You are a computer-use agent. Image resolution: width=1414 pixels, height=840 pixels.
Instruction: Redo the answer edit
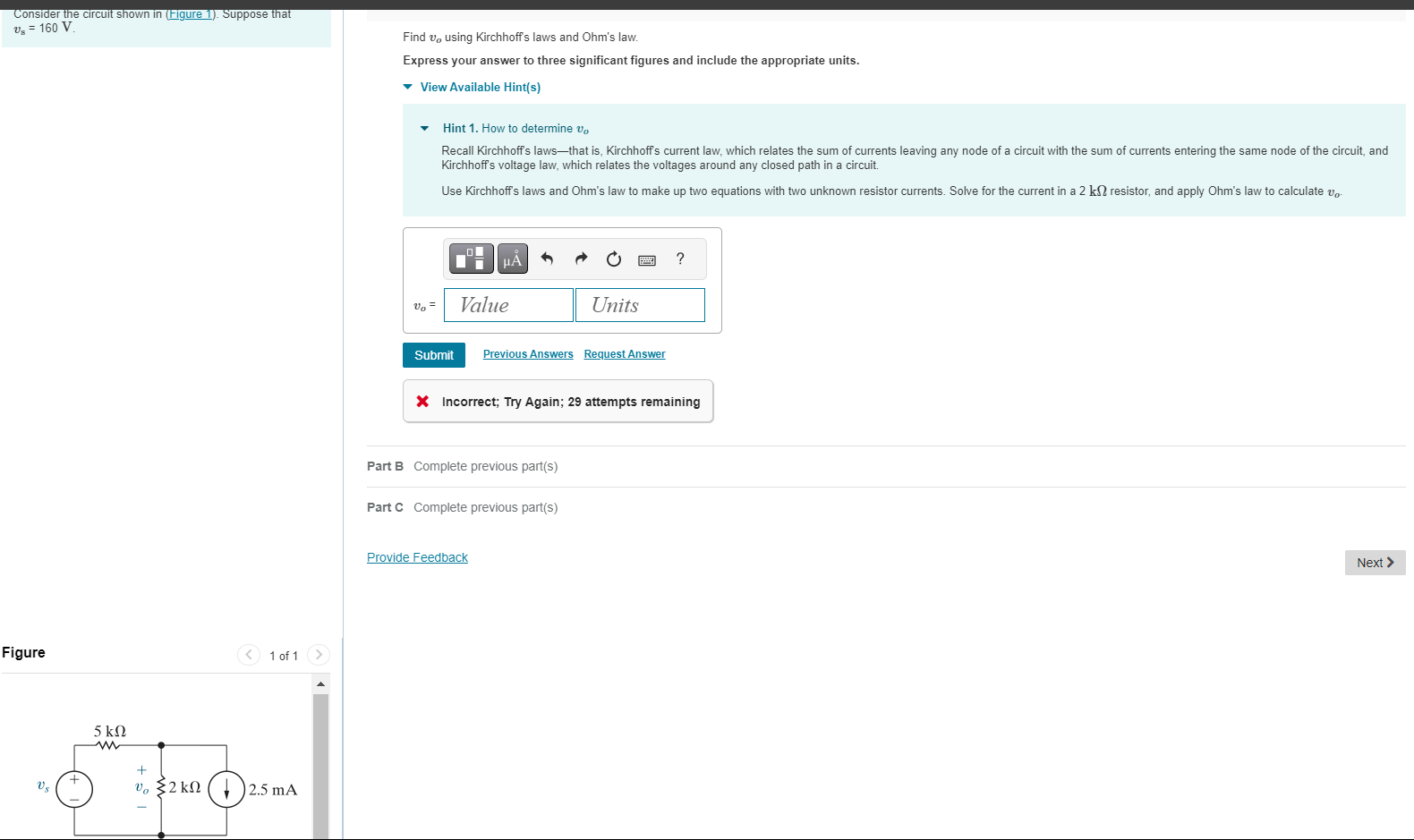tap(581, 259)
